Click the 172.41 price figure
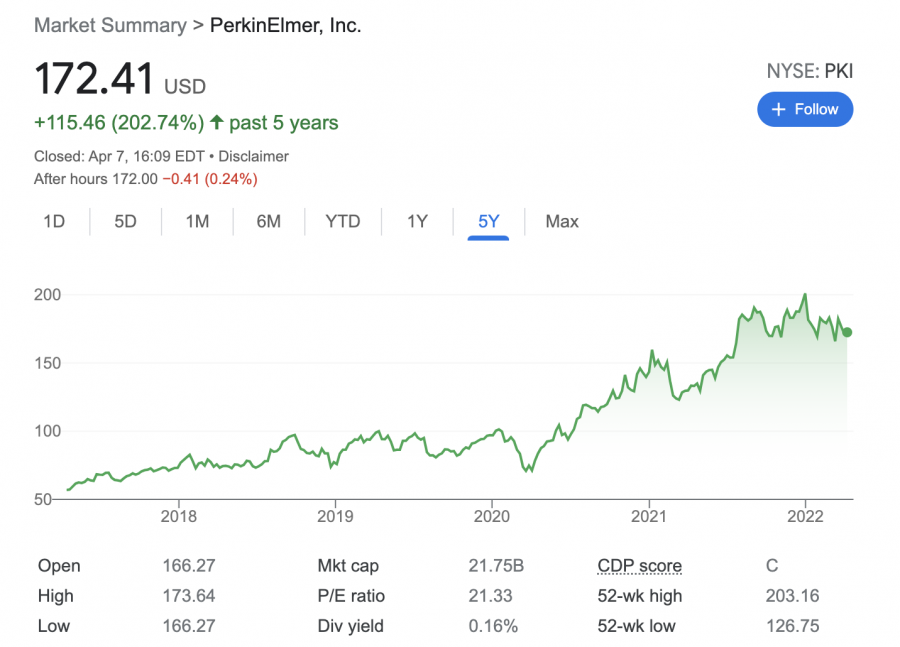The height and width of the screenshot is (647, 900). [94, 79]
